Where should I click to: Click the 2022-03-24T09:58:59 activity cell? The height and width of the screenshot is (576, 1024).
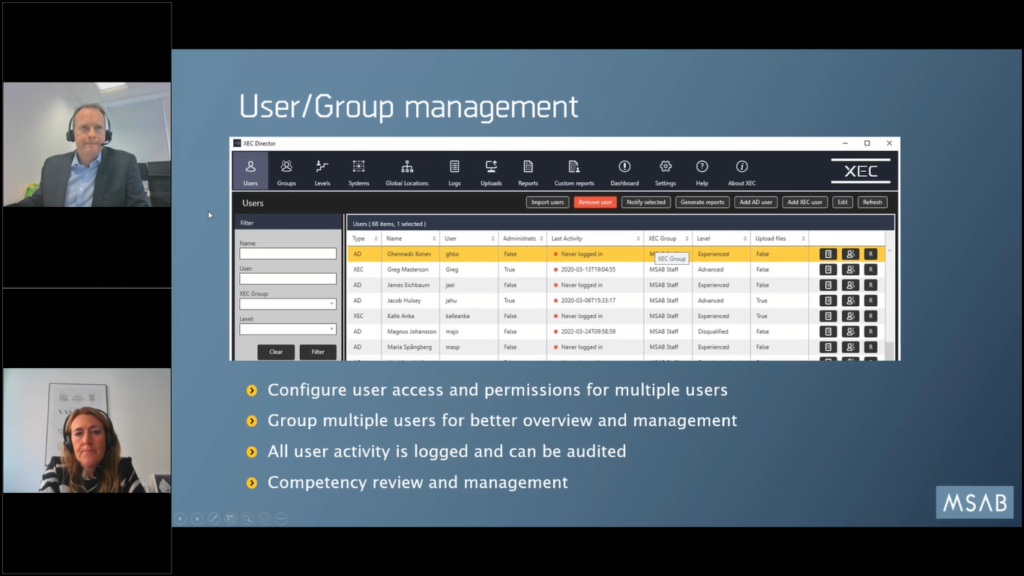pyautogui.click(x=595, y=332)
